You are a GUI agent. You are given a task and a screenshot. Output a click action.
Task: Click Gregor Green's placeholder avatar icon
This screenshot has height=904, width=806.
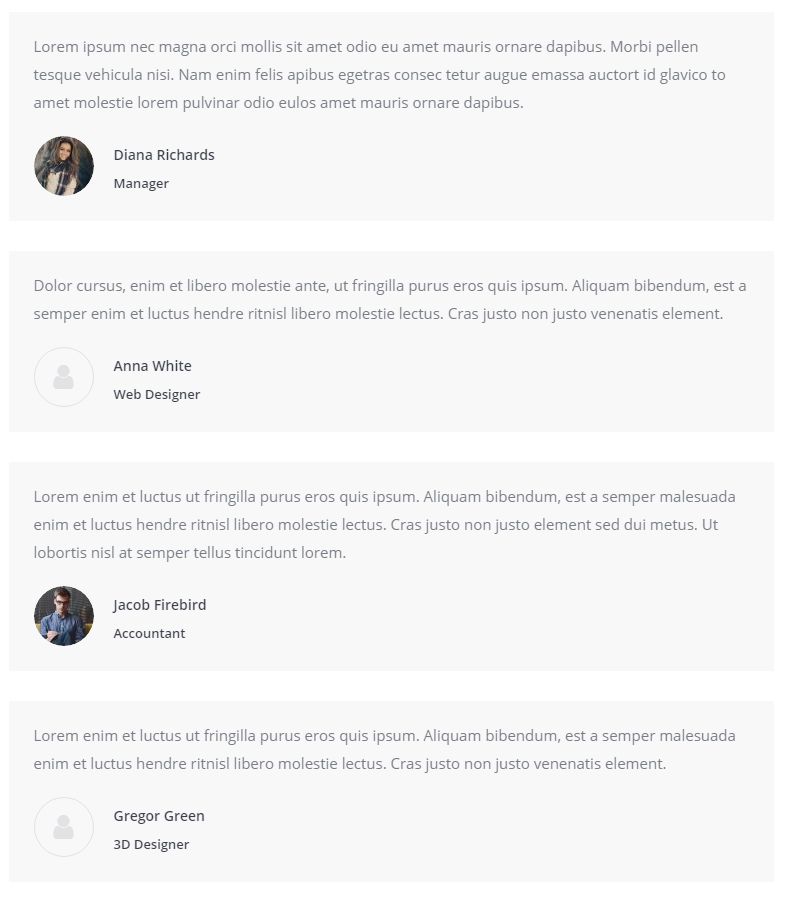coord(64,827)
